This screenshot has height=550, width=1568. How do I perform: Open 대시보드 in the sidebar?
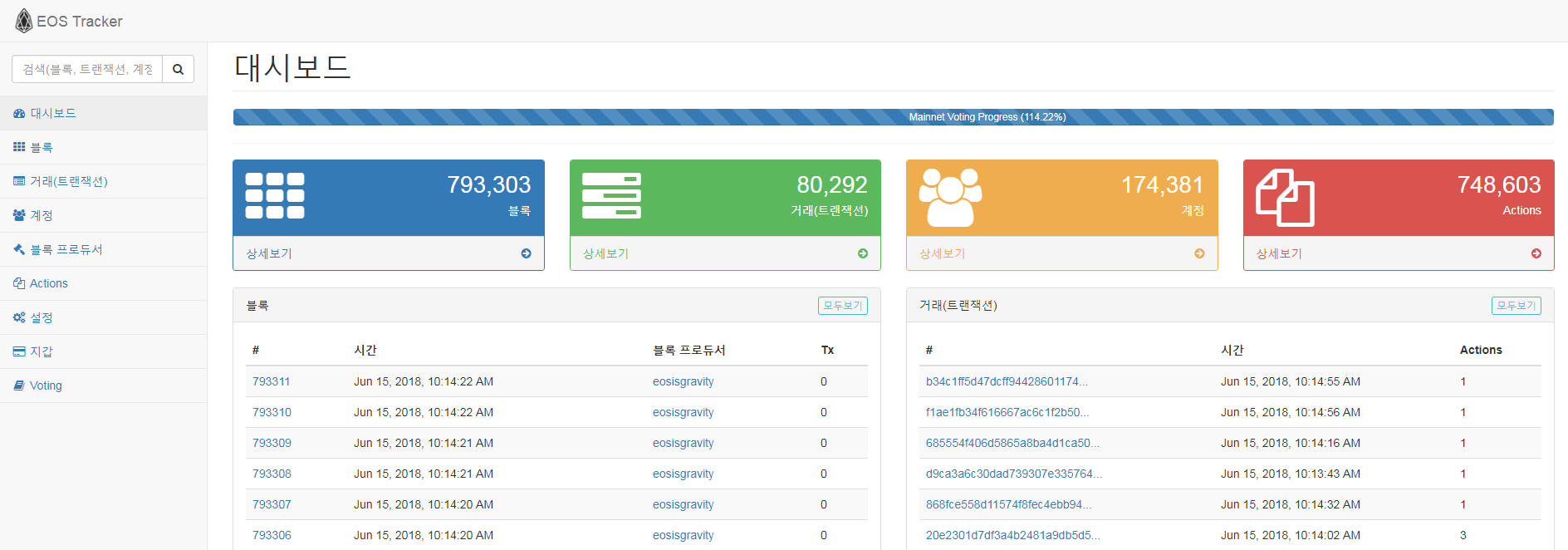[x=103, y=113]
